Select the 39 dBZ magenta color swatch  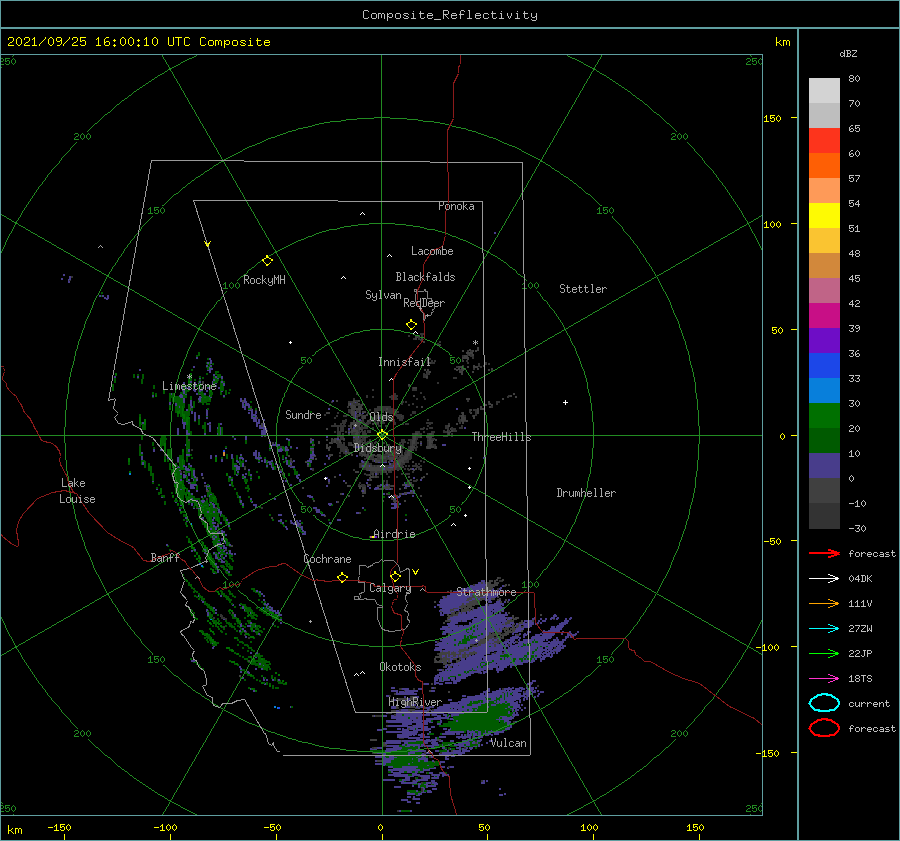click(824, 315)
